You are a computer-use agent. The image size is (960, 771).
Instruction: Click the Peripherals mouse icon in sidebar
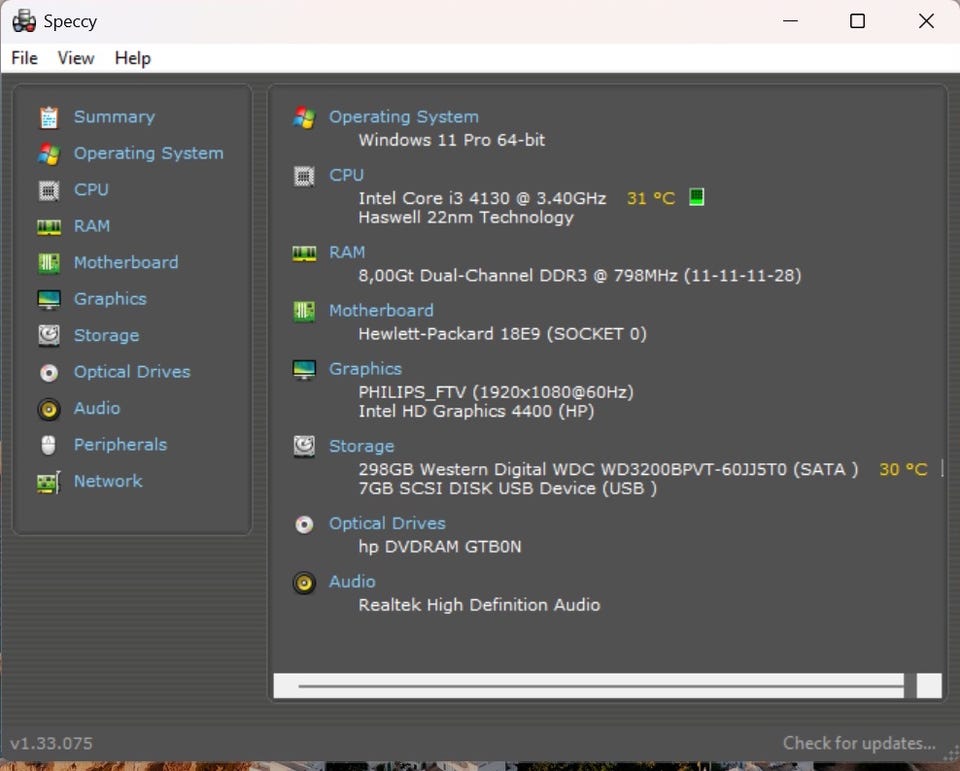49,445
